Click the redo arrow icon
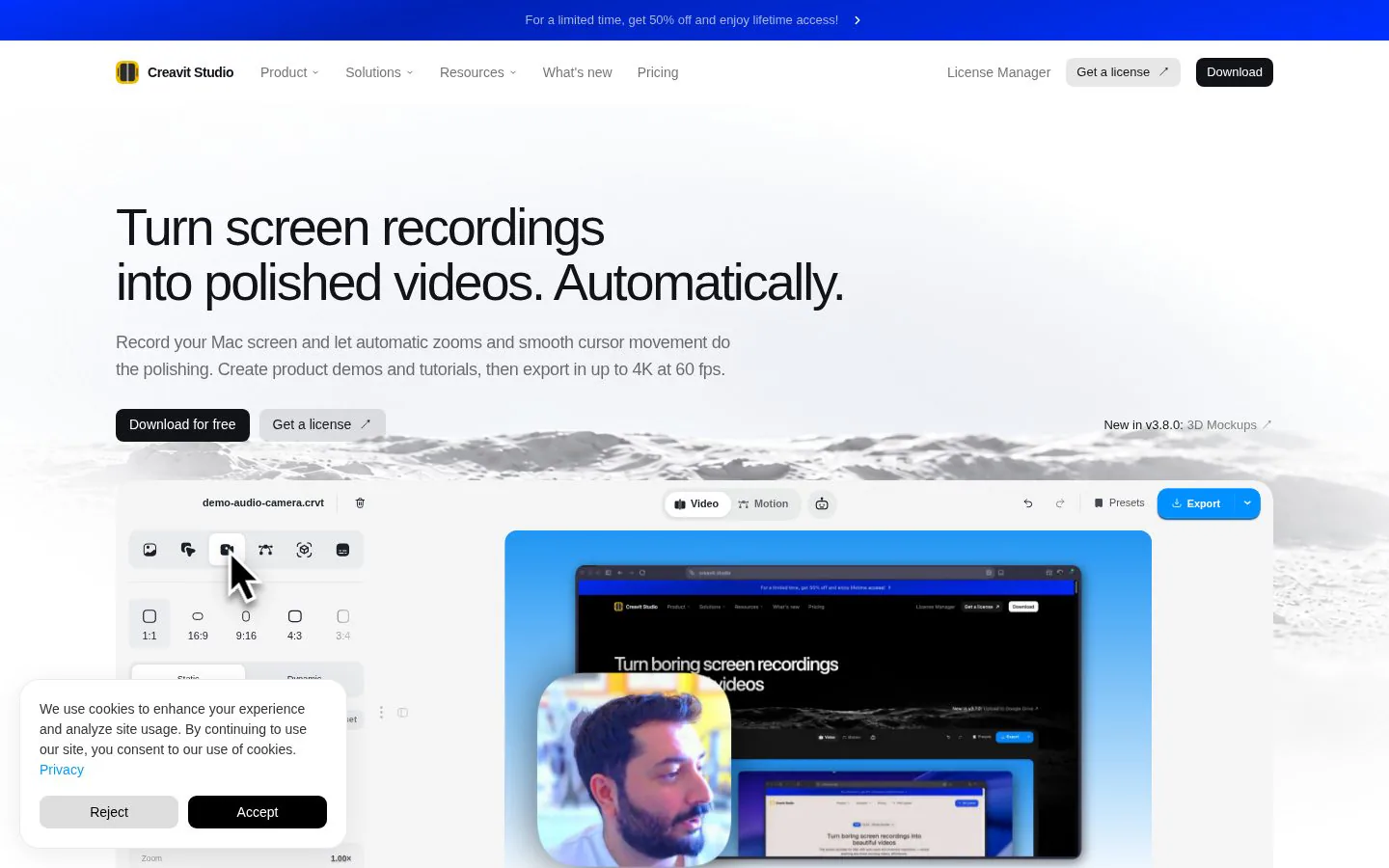The height and width of the screenshot is (868, 1389). pyautogui.click(x=1060, y=503)
